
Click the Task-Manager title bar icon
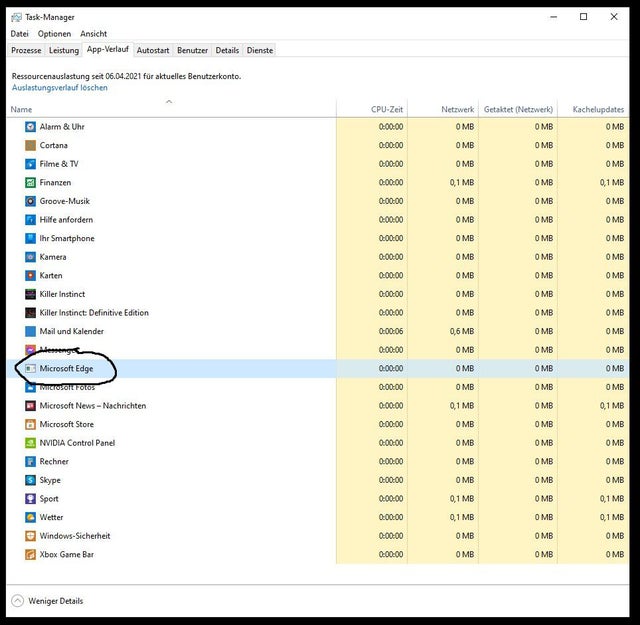click(x=16, y=17)
